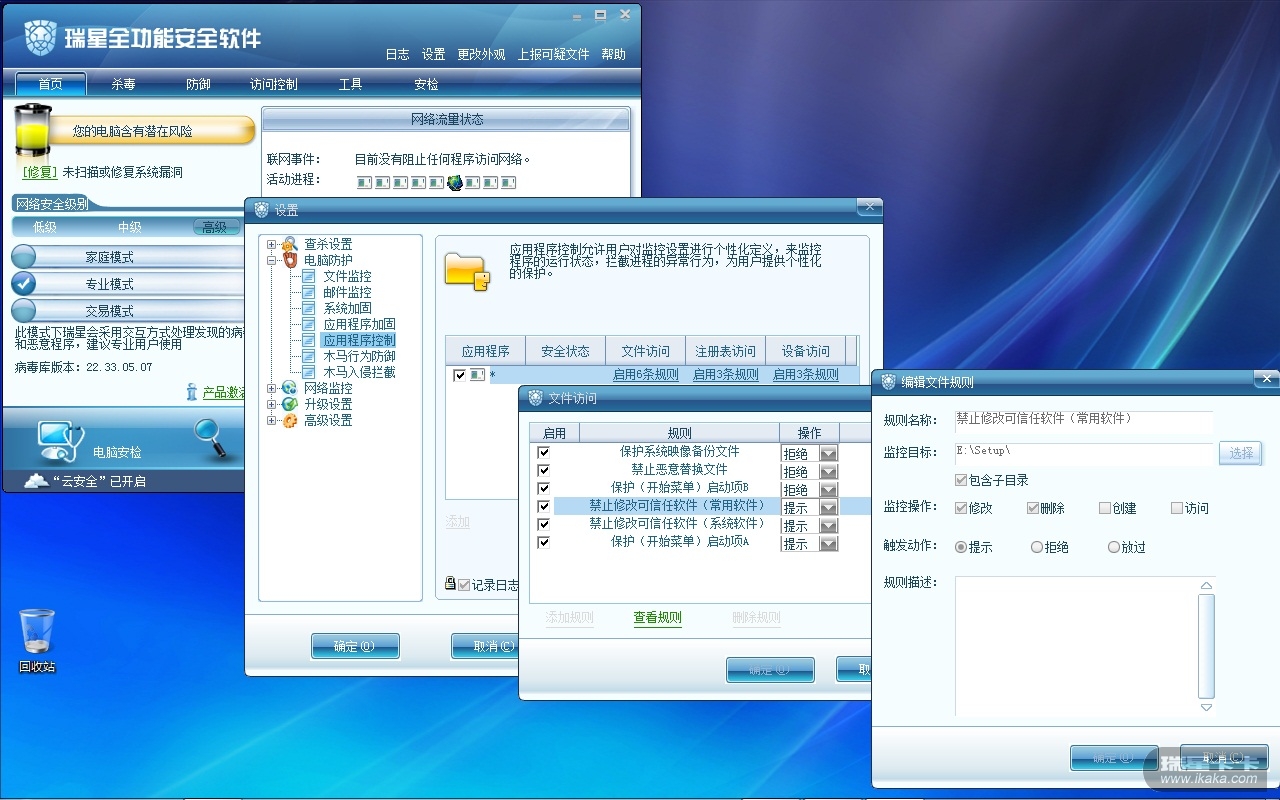Enable the 访问 monitoring operation checkbox
Viewport: 1280px width, 800px height.
1177,508
